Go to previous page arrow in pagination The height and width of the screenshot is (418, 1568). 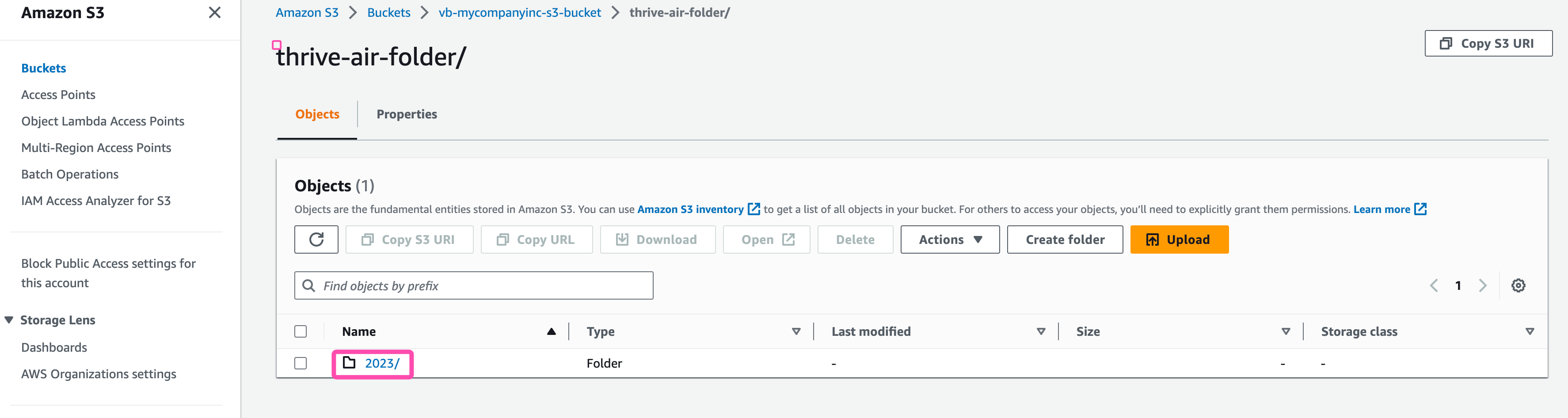pyautogui.click(x=1434, y=285)
